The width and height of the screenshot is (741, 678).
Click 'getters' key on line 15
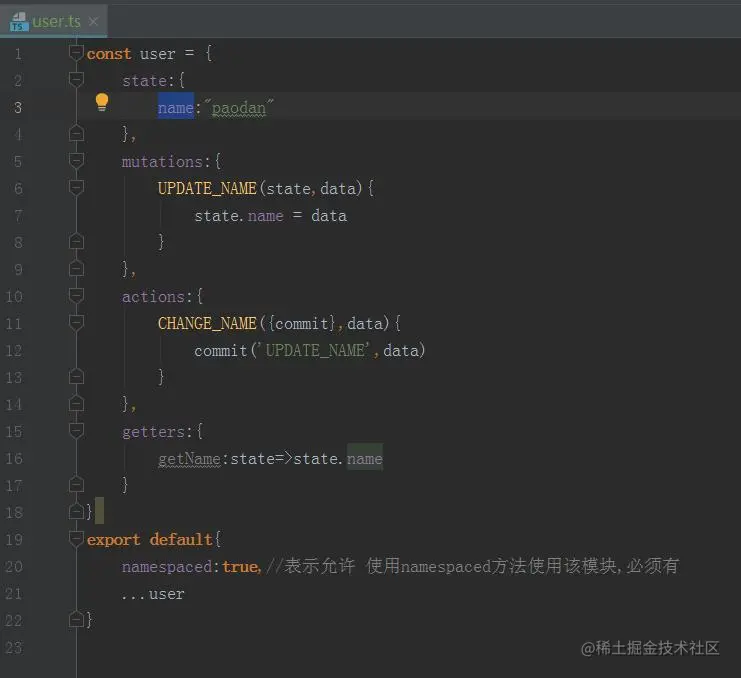click(153, 432)
